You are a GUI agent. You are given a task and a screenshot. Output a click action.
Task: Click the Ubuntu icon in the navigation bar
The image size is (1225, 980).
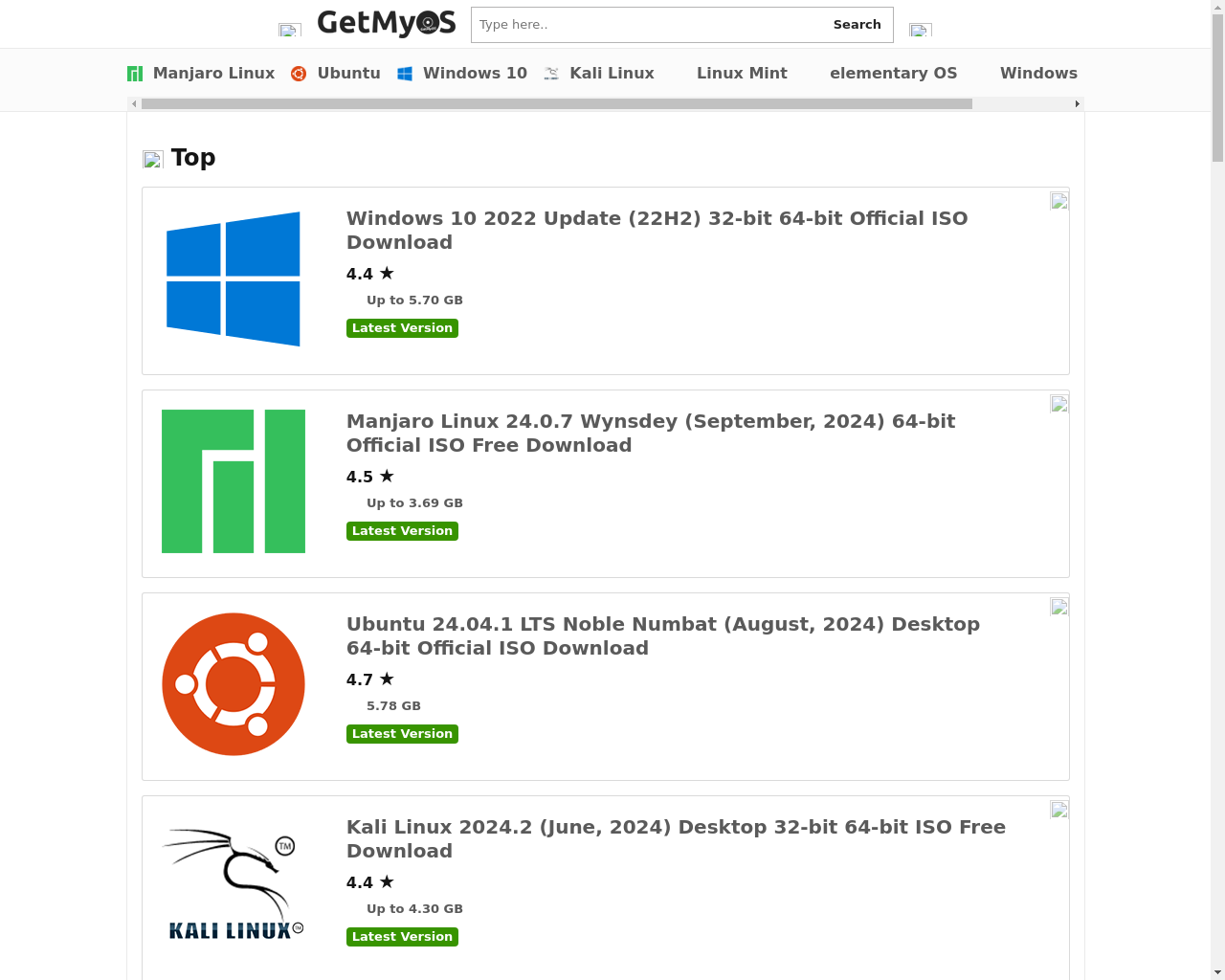[x=299, y=74]
